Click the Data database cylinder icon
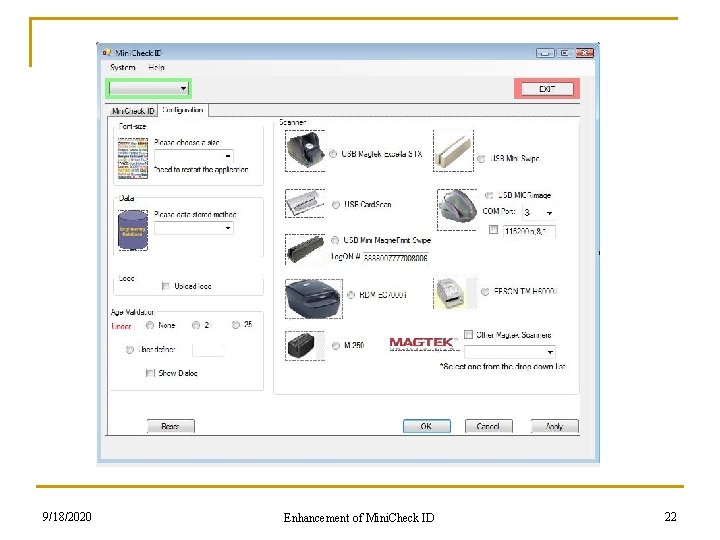Screen dimensions: 720x540 [x=133, y=230]
